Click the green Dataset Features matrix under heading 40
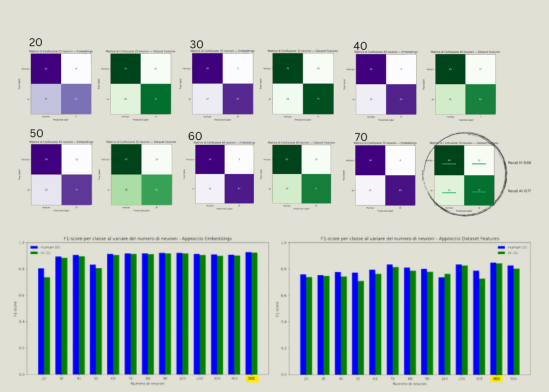The image size is (549, 392). (x=466, y=84)
